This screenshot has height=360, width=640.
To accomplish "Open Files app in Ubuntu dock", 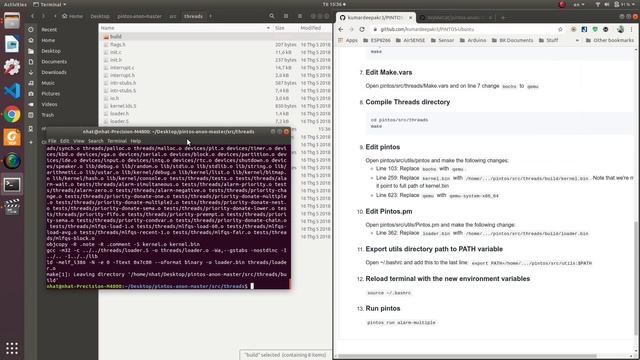I will point(11,20).
